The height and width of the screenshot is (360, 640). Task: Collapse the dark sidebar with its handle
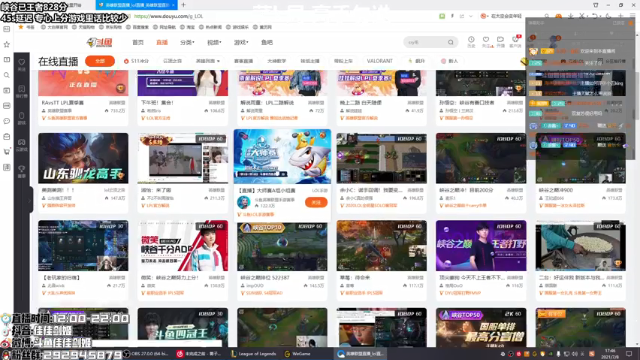31,200
